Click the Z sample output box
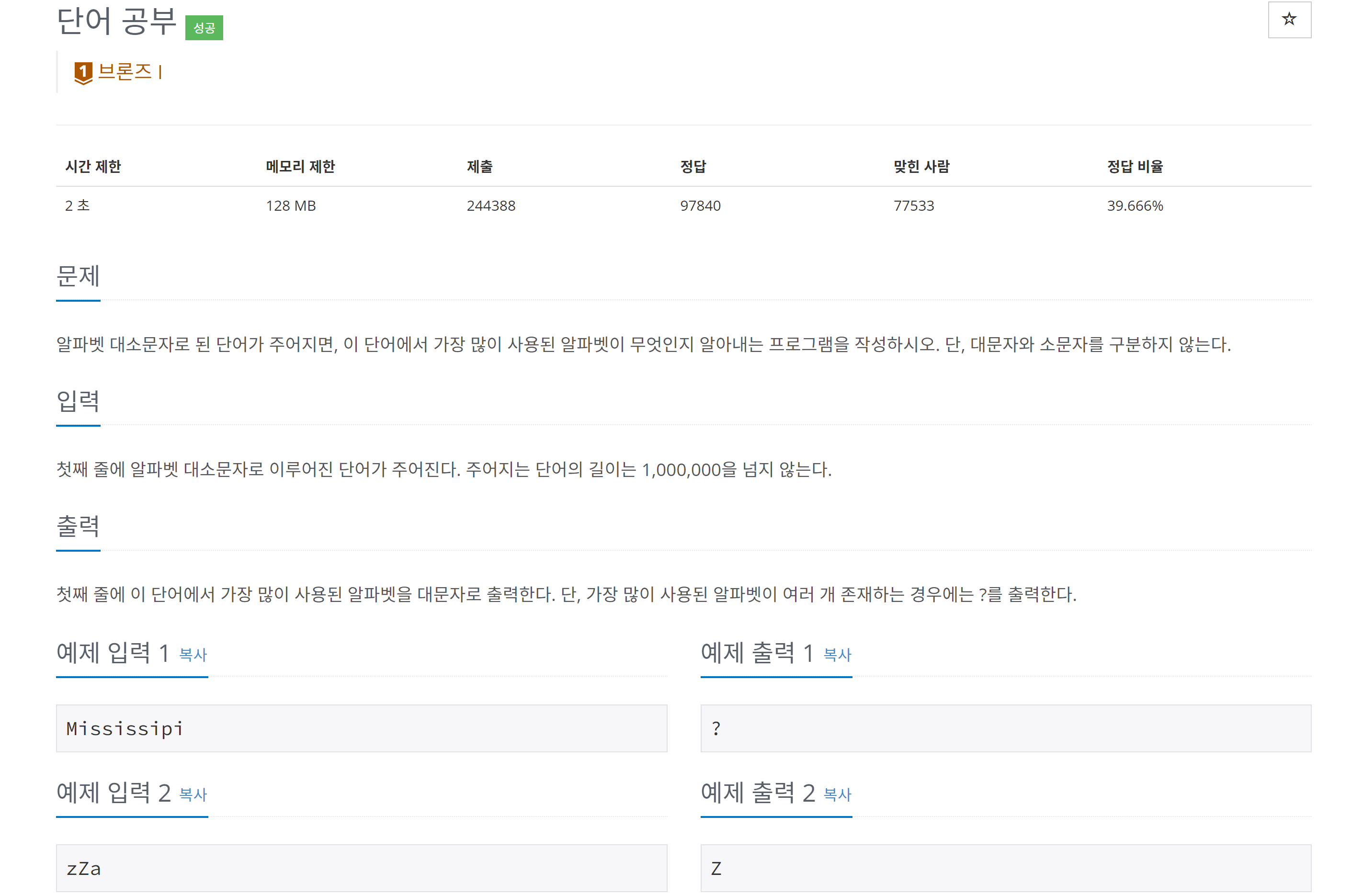 1005,868
